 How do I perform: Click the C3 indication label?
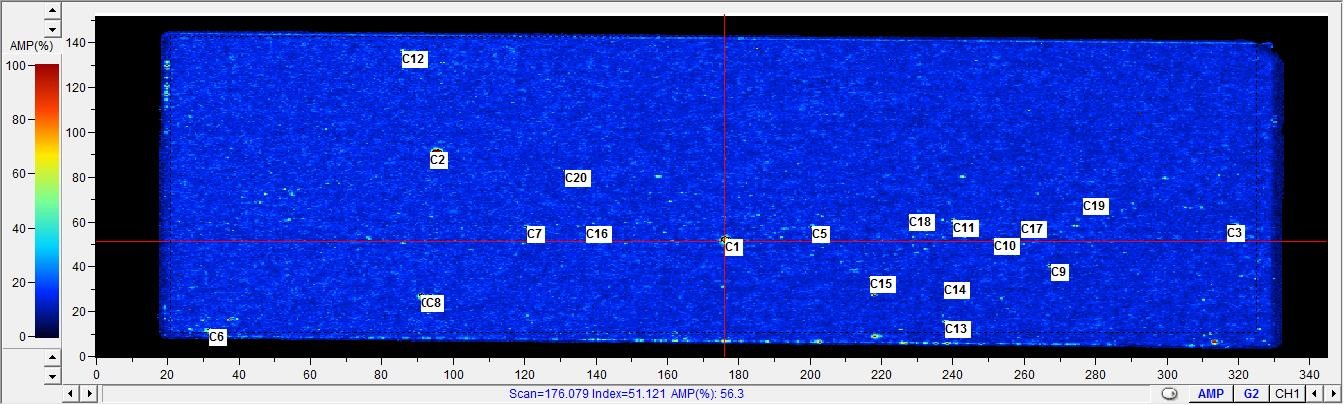coord(1235,233)
